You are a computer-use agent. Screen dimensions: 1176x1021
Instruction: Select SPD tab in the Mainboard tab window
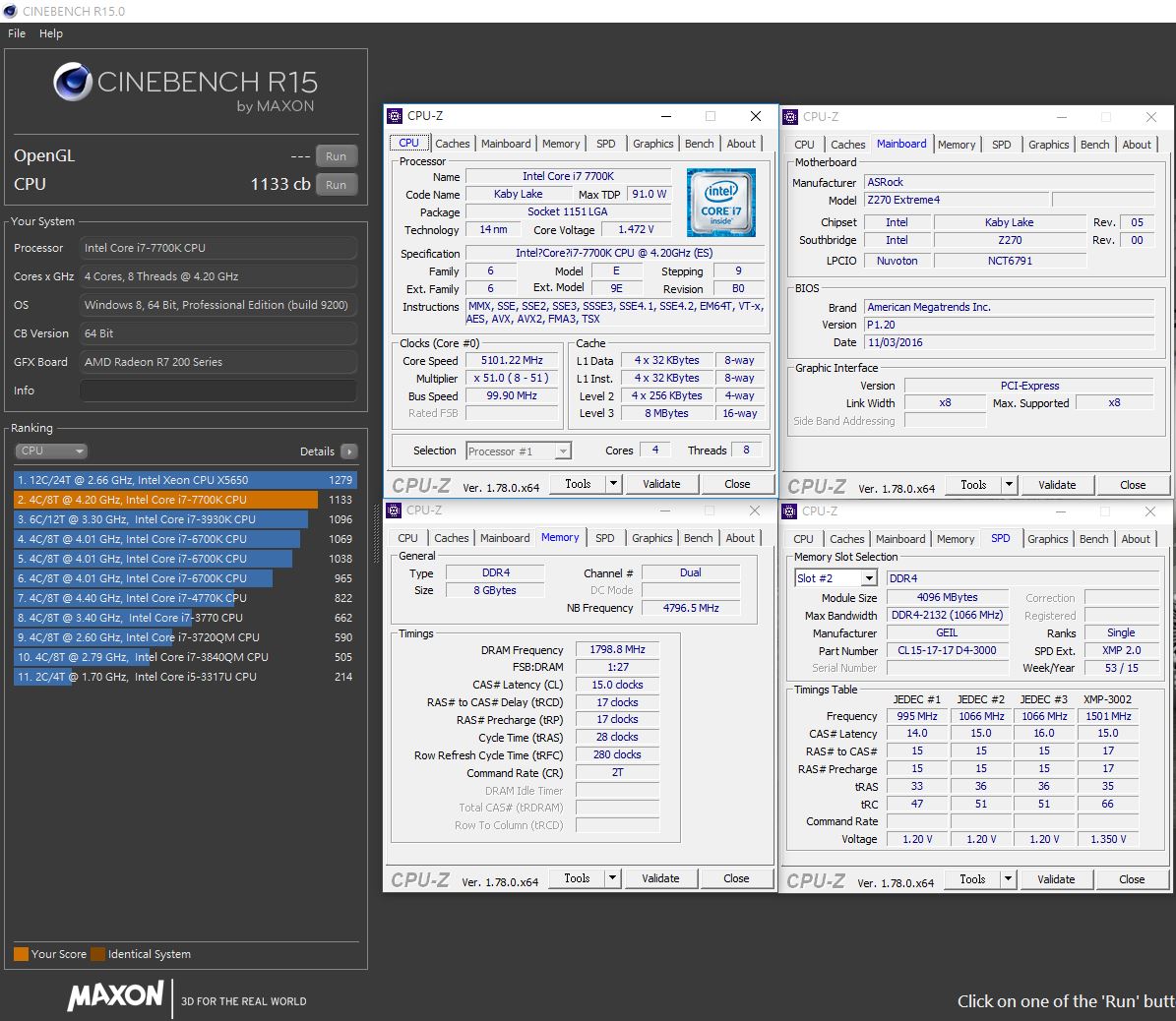1002,145
